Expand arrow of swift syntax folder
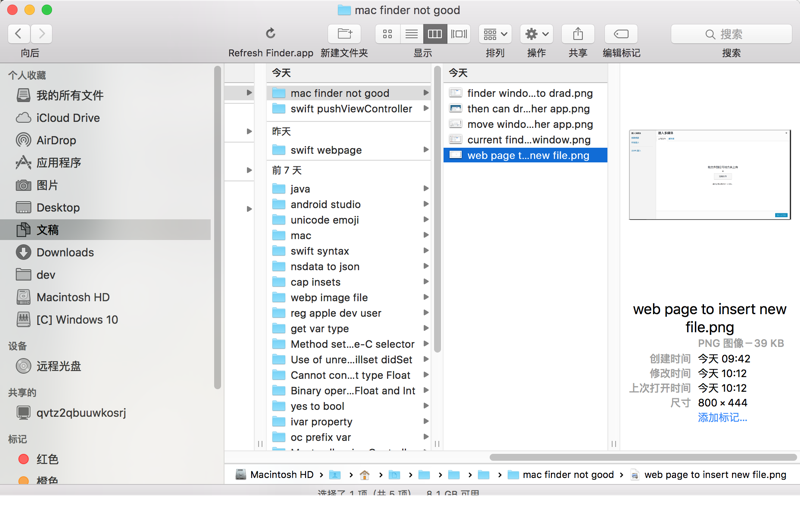The height and width of the screenshot is (505, 800). (x=426, y=251)
